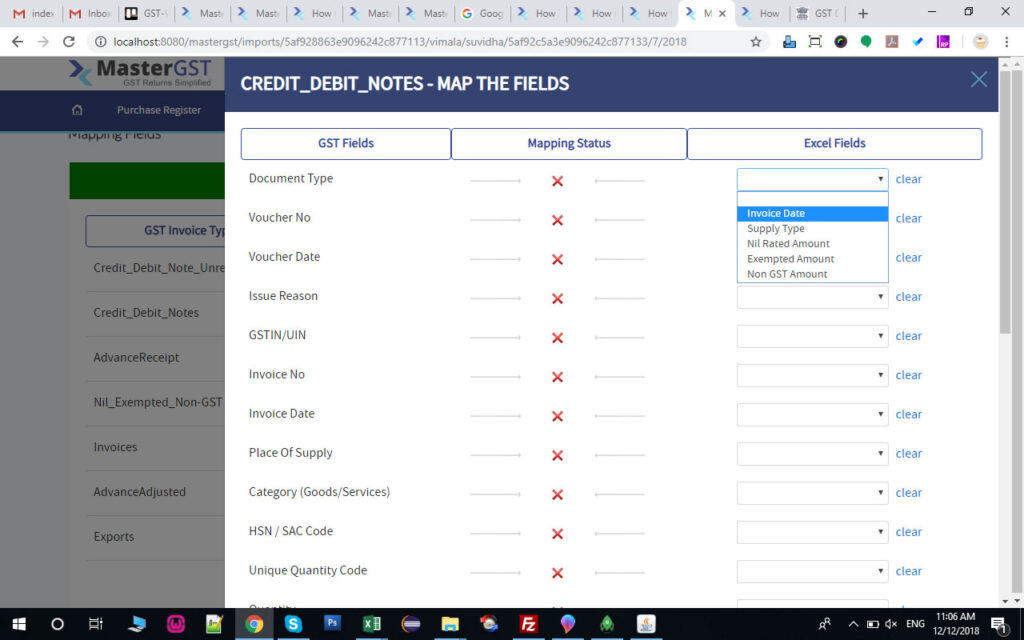Viewport: 1024px width, 640px height.
Task: Select Supply Type in the dropdown list
Action: click(x=775, y=228)
